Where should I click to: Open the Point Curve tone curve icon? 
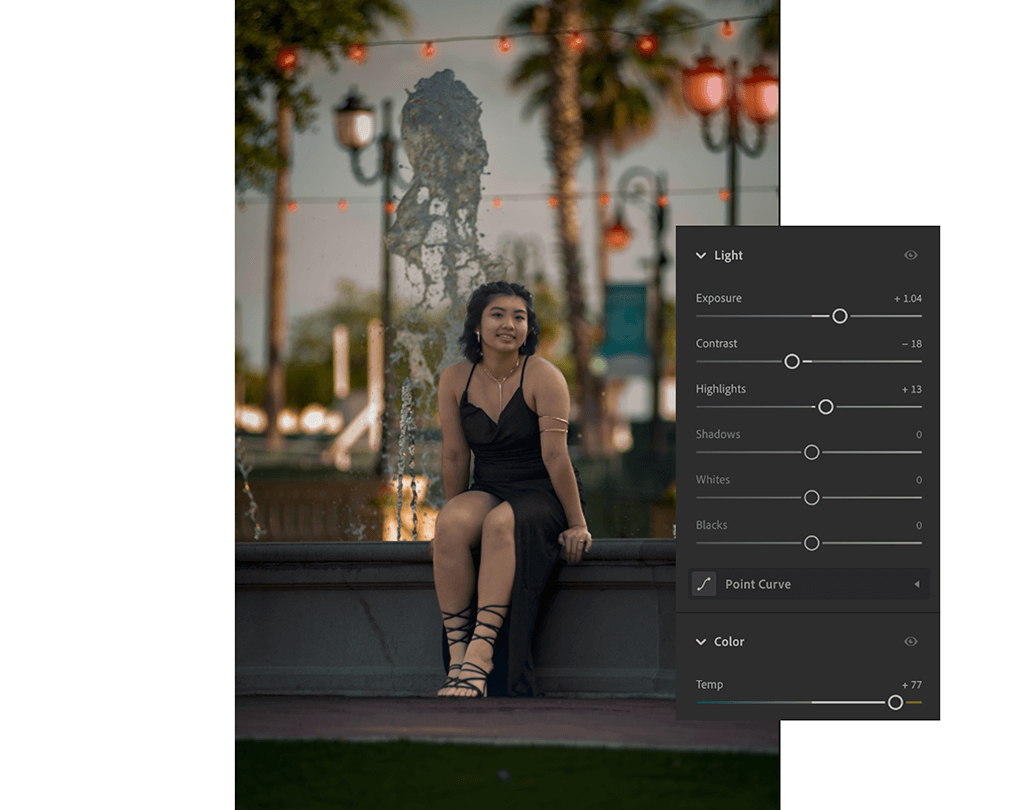coord(703,584)
